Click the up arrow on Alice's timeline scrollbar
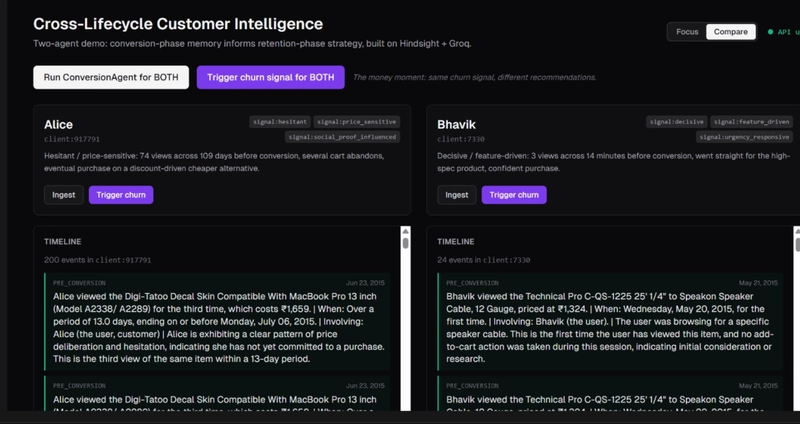 click(x=405, y=231)
